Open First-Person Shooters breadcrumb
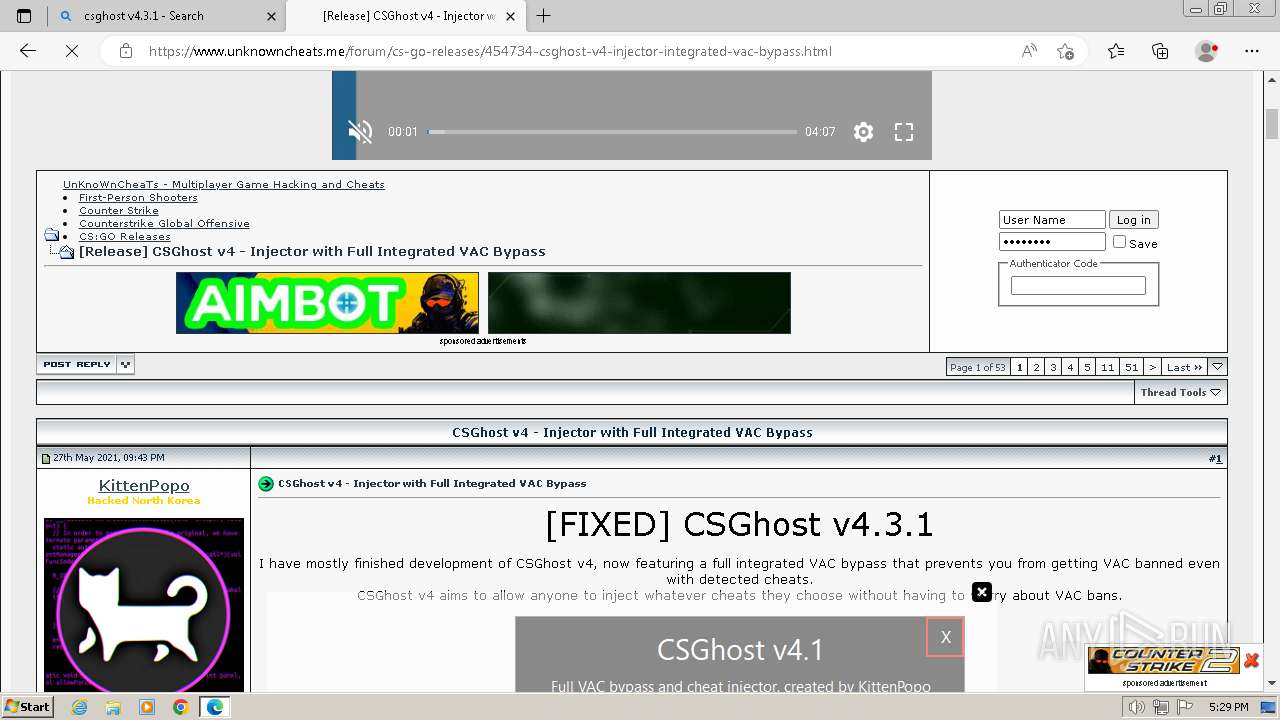This screenshot has height=720, width=1280. coord(138,198)
